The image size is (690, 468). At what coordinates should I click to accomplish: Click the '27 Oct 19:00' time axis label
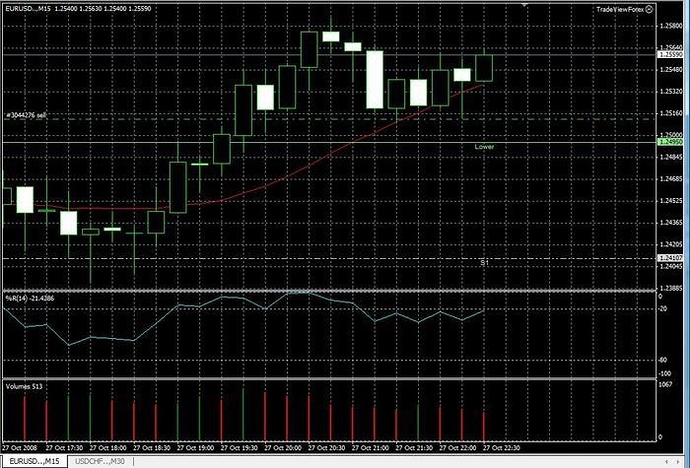tap(195, 448)
